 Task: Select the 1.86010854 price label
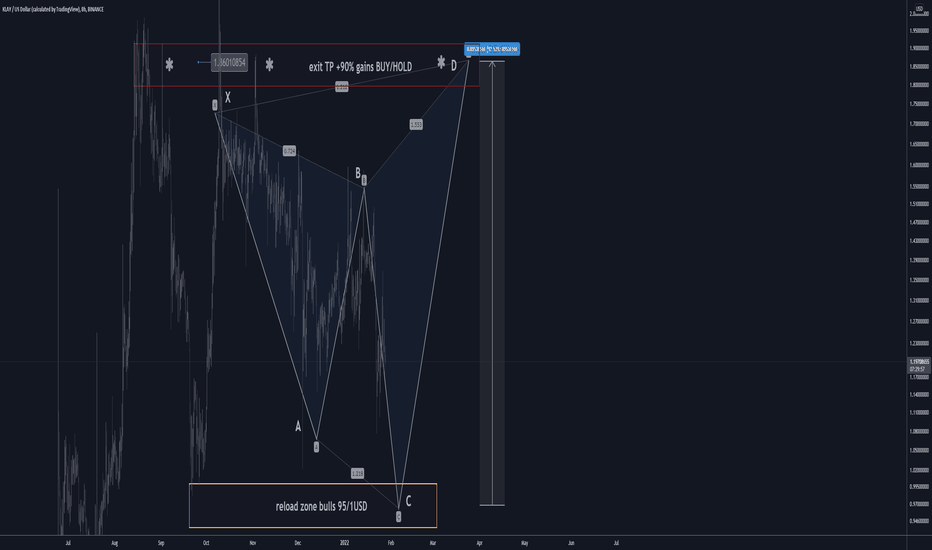(x=229, y=62)
